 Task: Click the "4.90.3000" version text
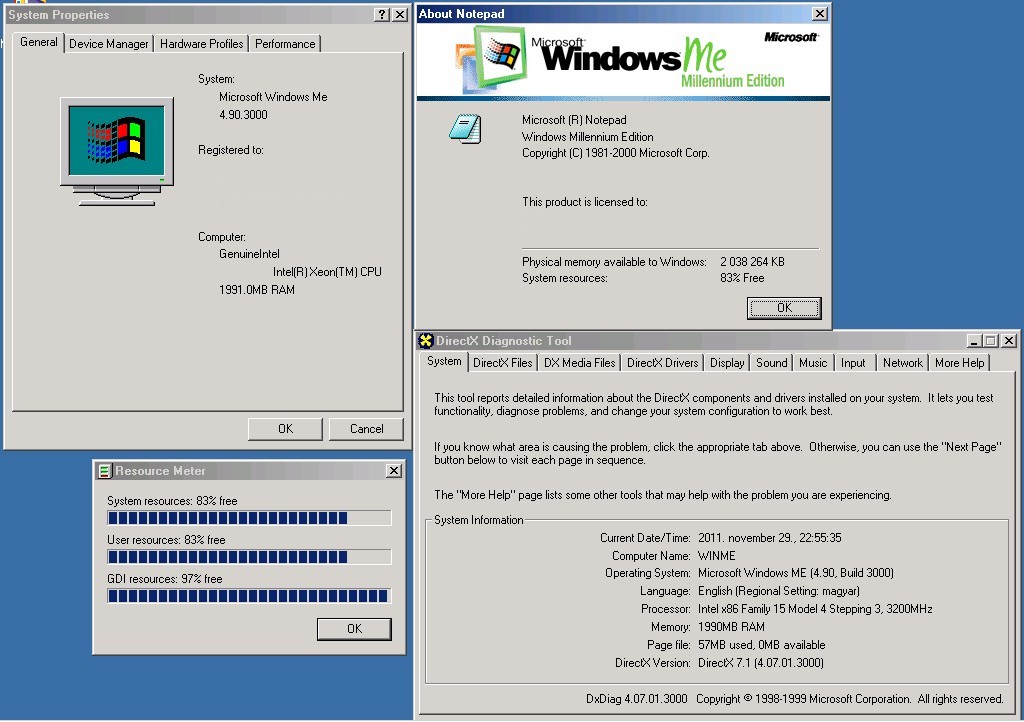243,115
